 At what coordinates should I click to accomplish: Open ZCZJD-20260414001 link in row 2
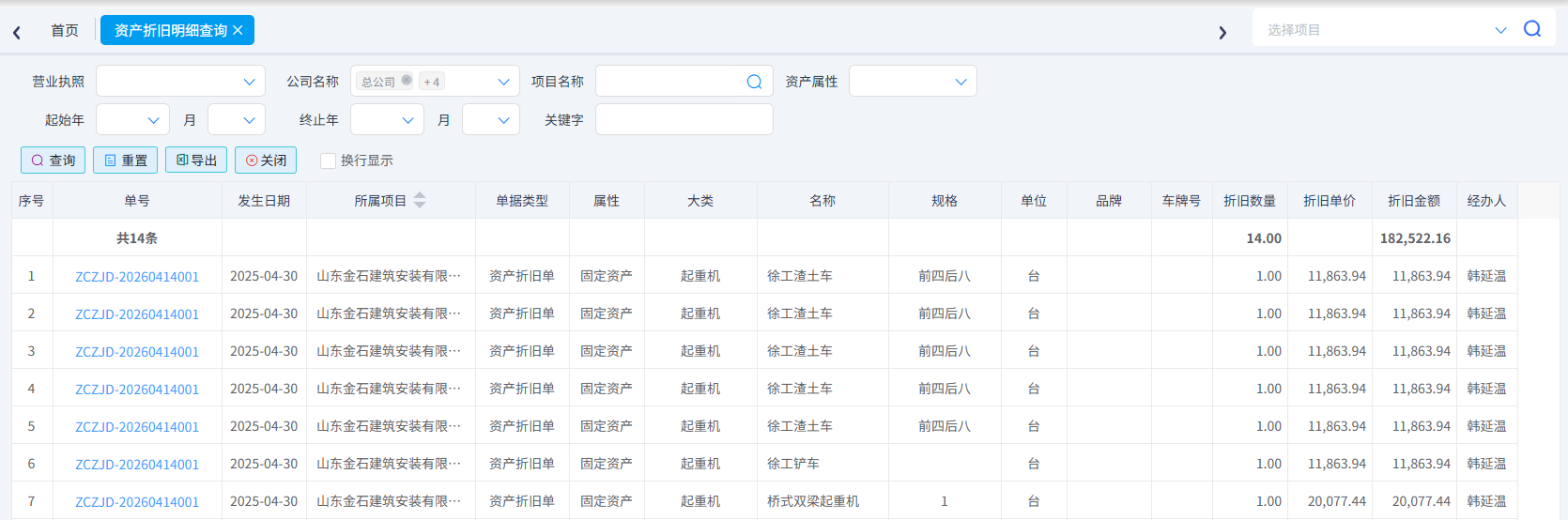click(x=137, y=314)
